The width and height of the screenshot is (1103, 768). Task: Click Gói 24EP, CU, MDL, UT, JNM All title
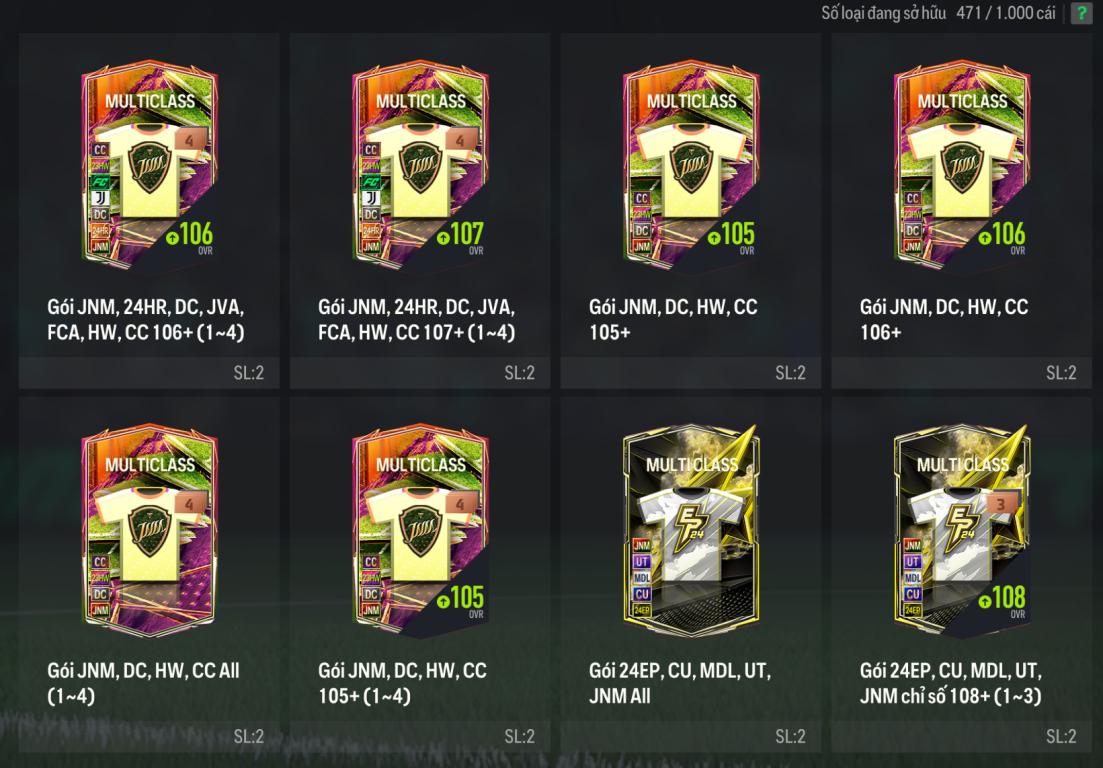680,683
